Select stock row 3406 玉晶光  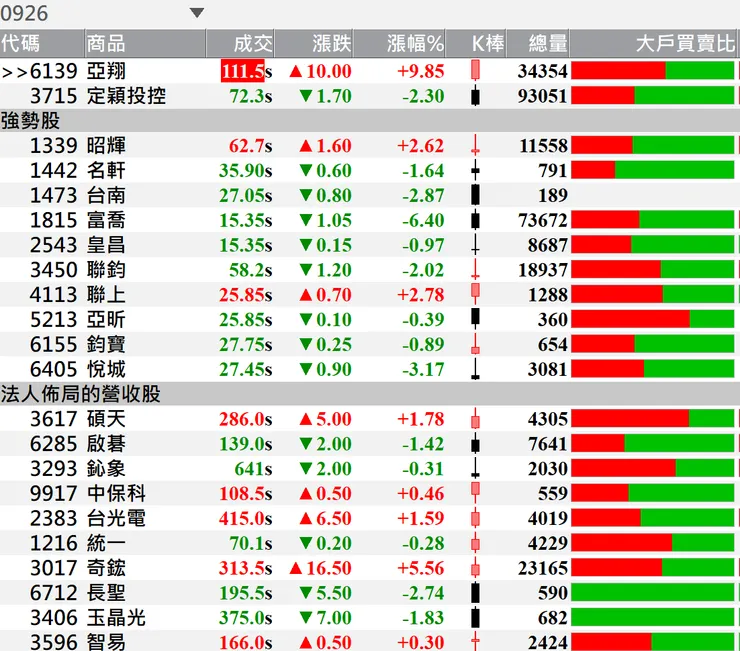click(x=370, y=618)
